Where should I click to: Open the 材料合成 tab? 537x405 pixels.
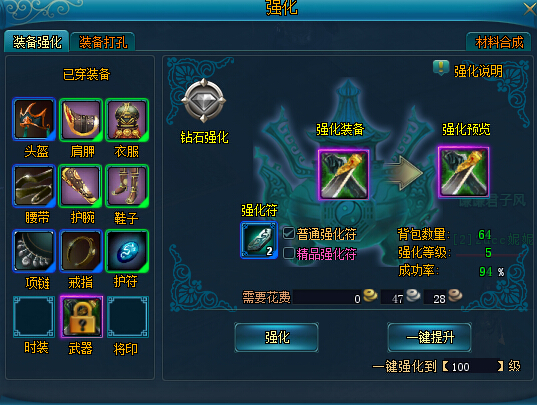(x=499, y=42)
